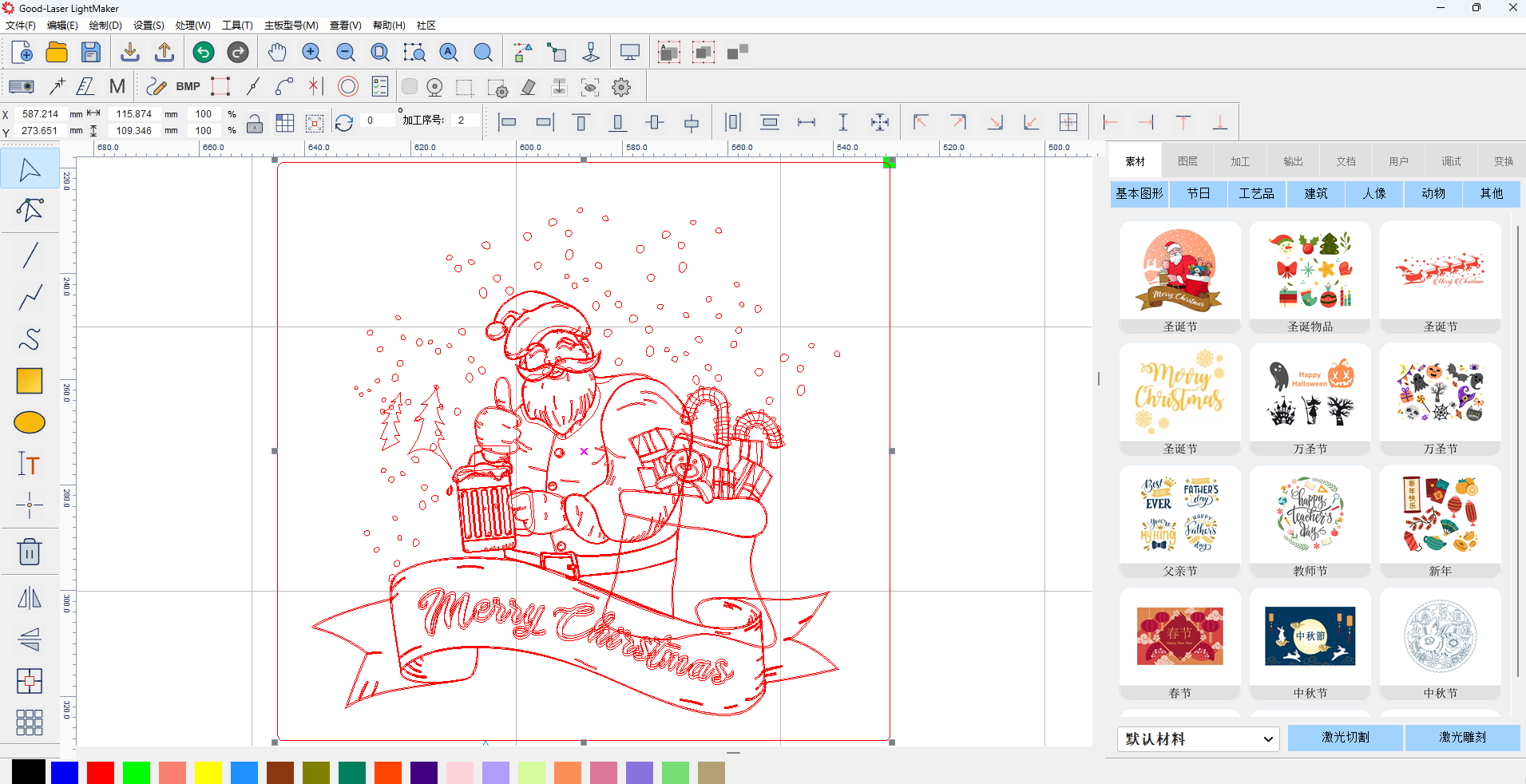Open the BMP image tool

pos(188,86)
